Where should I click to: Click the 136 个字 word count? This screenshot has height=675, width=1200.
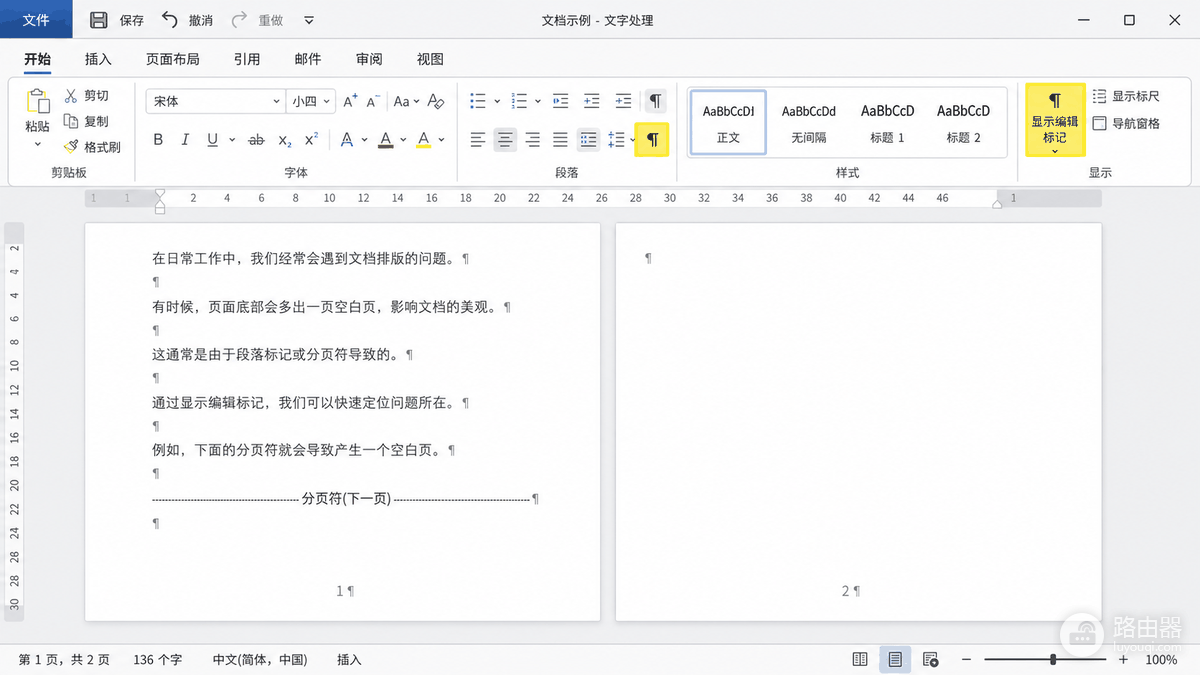point(158,660)
